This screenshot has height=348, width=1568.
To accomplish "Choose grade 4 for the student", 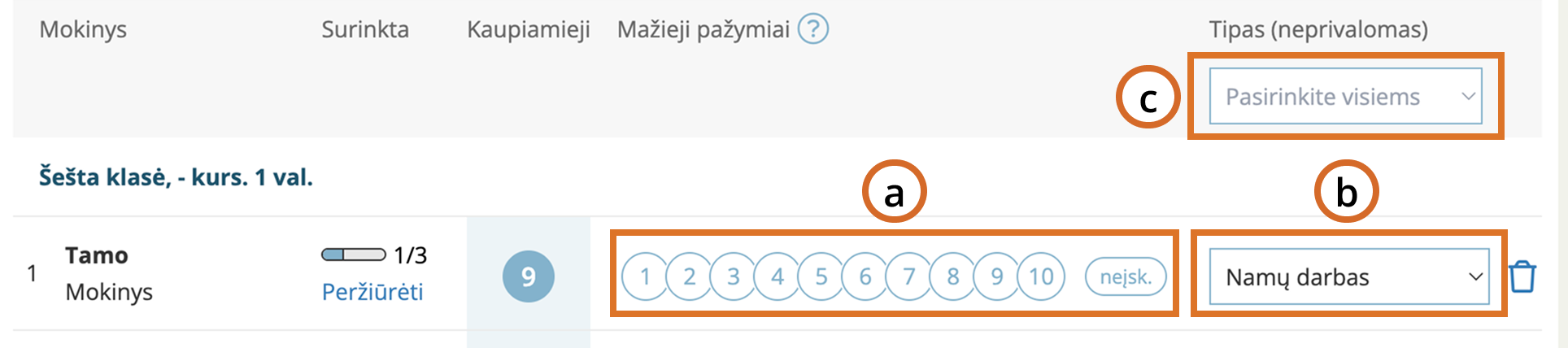I will click(777, 277).
